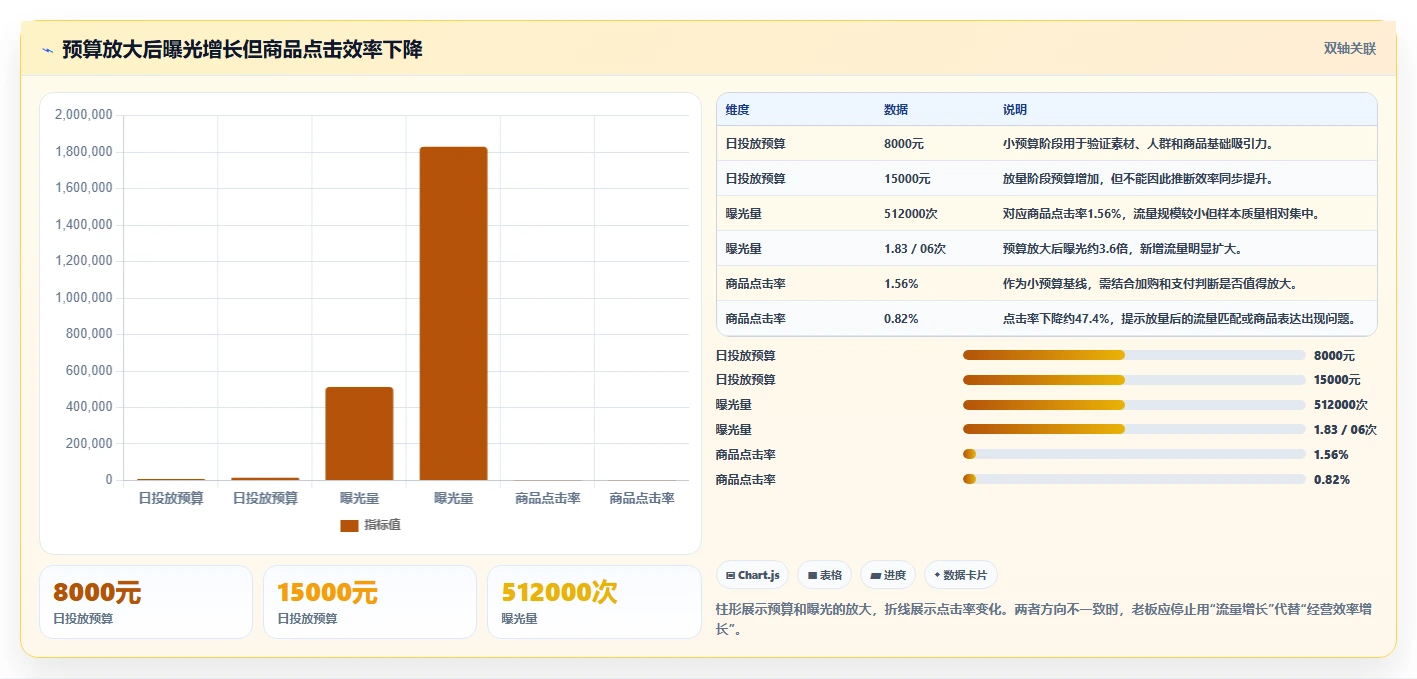Screen dimensions: 1417x679
Task: Click the 1.83 / 06次 table cell
Action: point(915,249)
